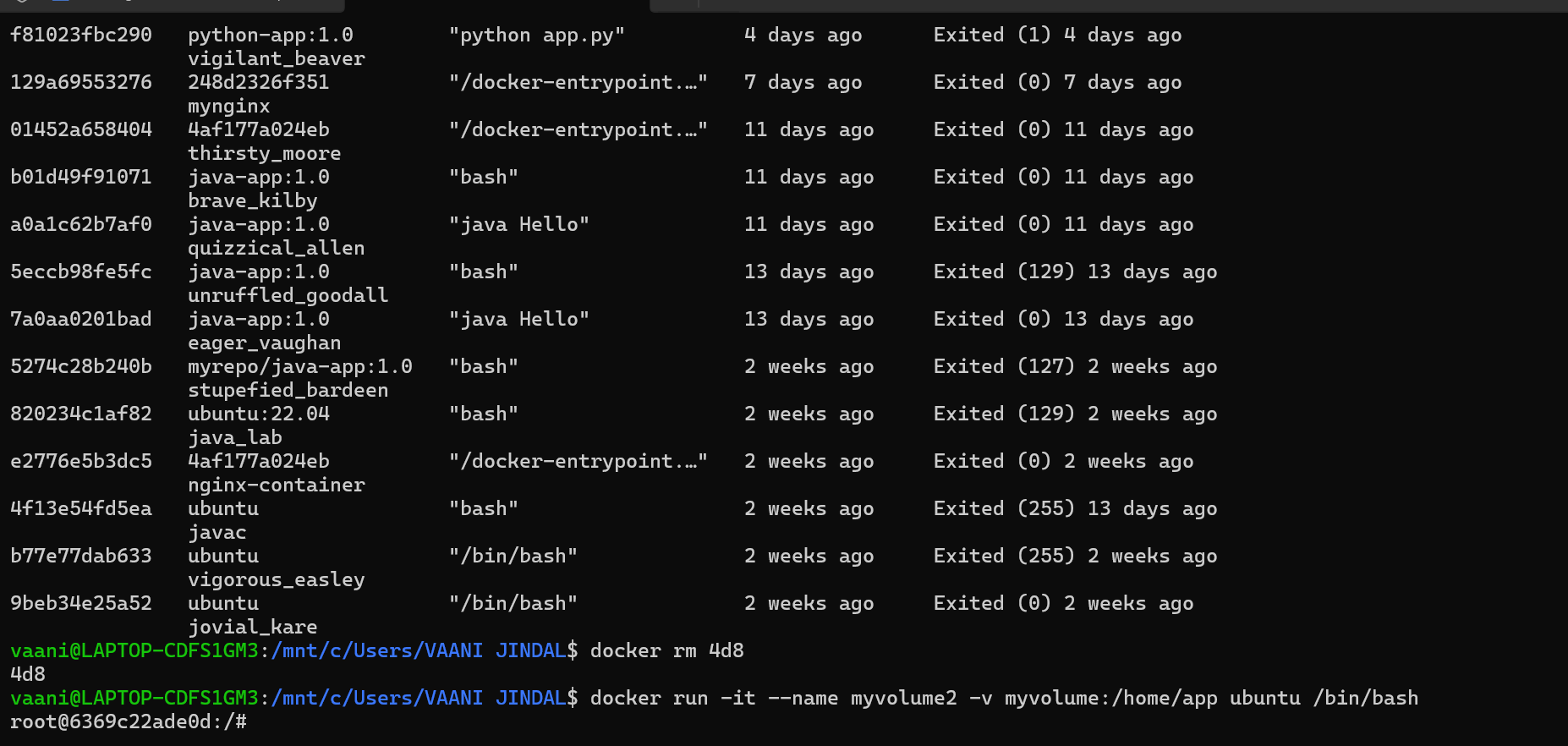Click the stupefied_bardeen container name
1568x746 pixels.
click(x=288, y=391)
